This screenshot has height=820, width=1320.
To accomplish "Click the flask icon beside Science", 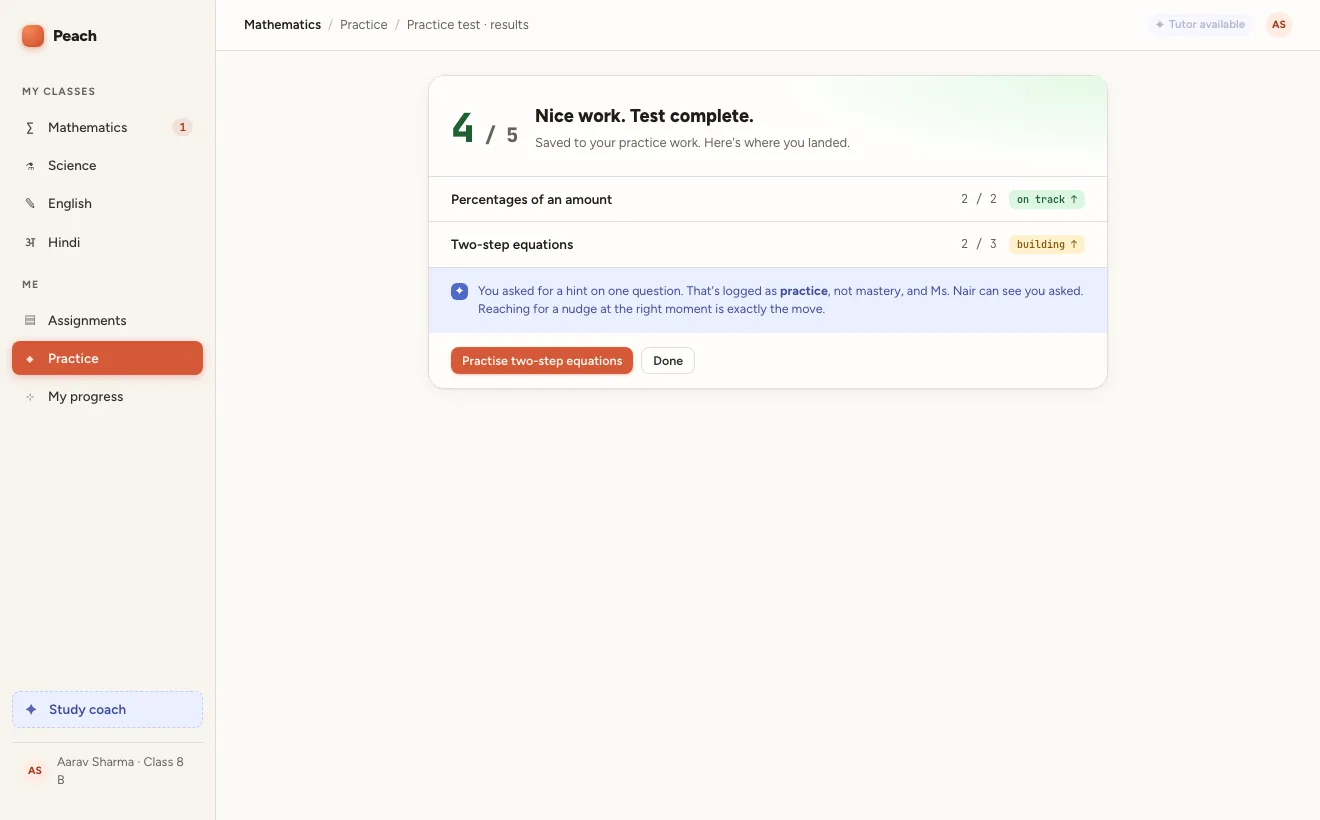I will coord(30,166).
